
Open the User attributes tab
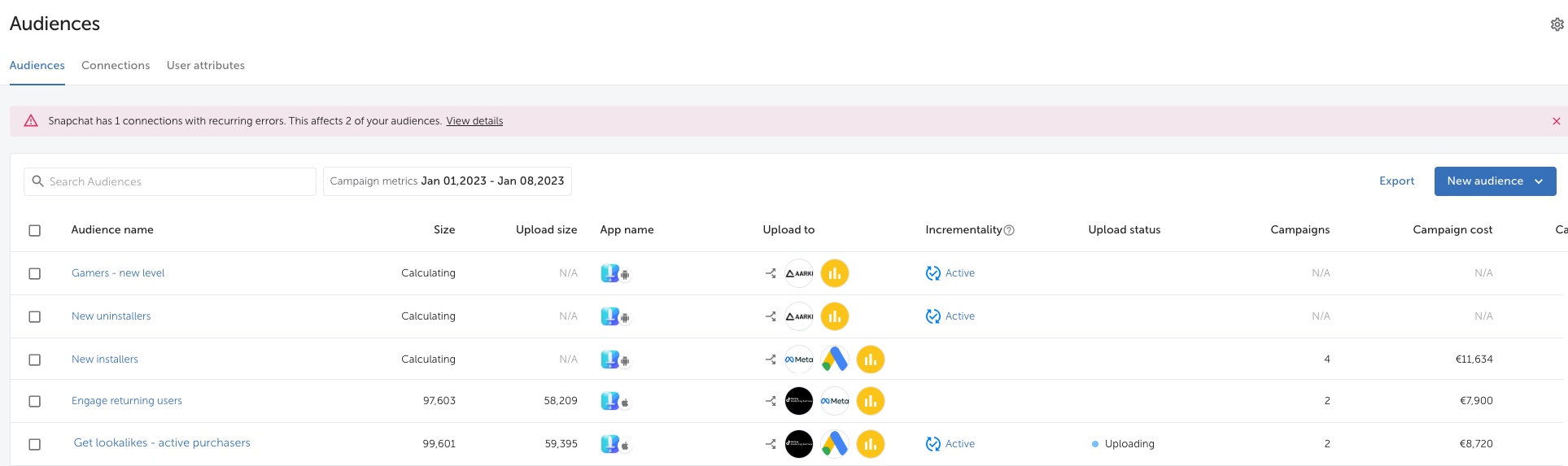click(x=205, y=65)
